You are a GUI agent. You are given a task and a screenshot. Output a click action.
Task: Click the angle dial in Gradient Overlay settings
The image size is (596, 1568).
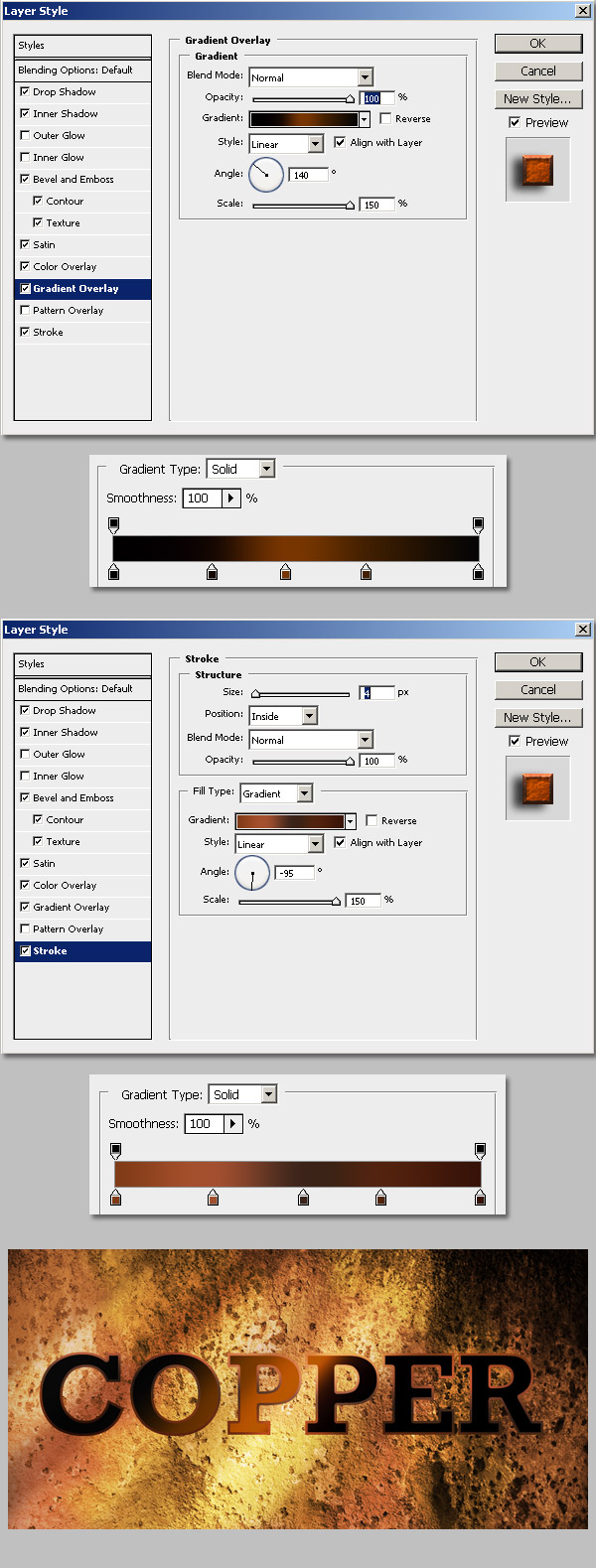click(265, 175)
